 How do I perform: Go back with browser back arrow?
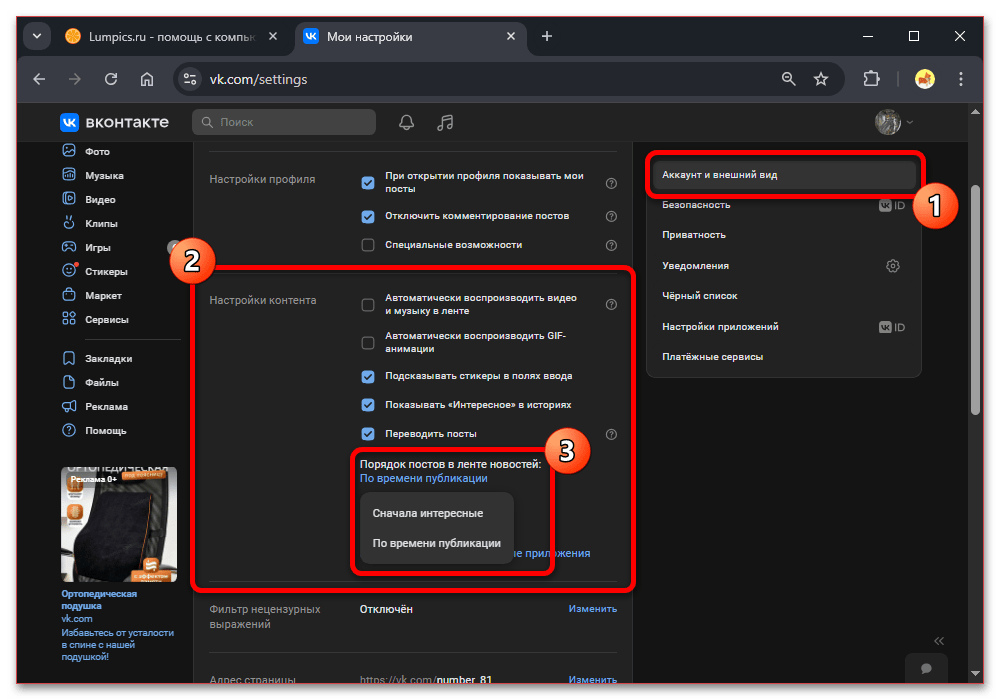coord(40,79)
